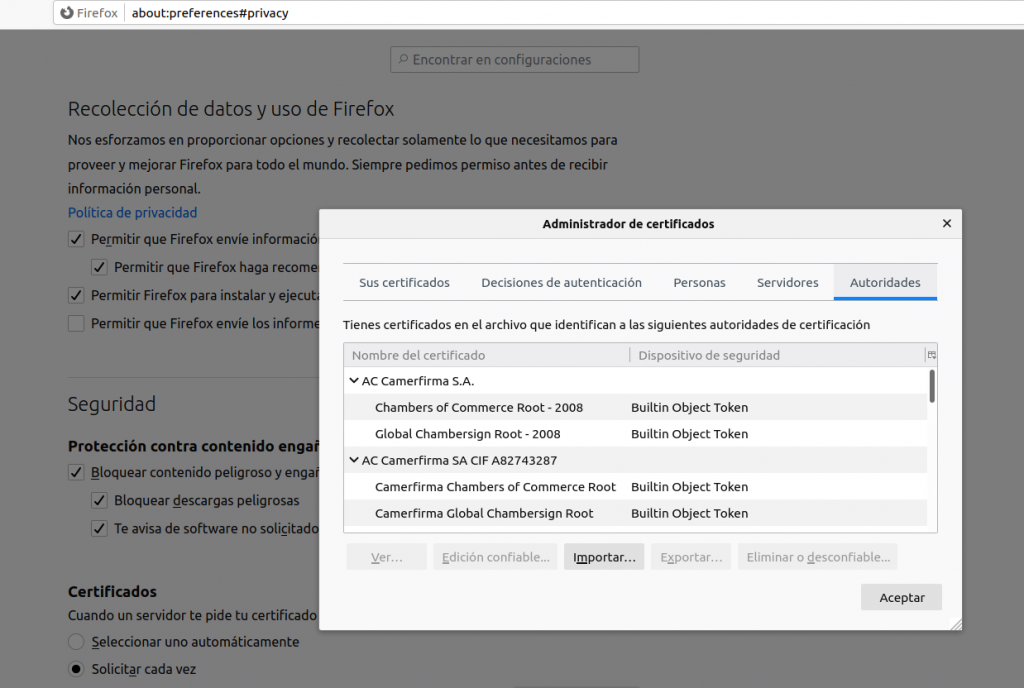Click the Importar... button

604,557
